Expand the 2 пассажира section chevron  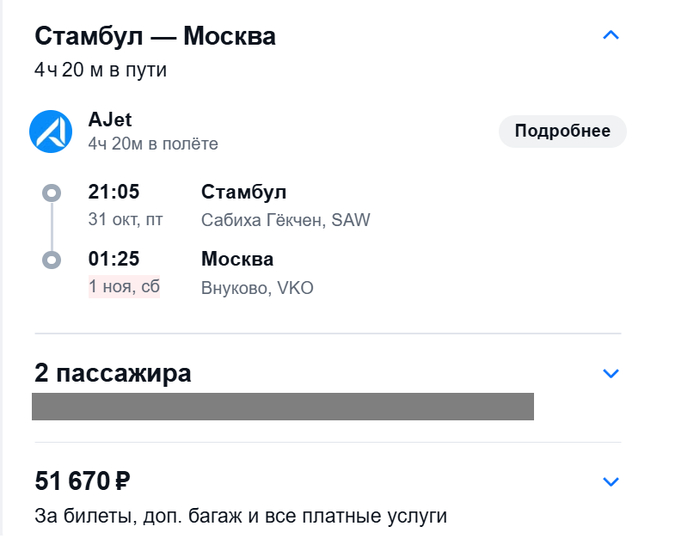(x=611, y=374)
